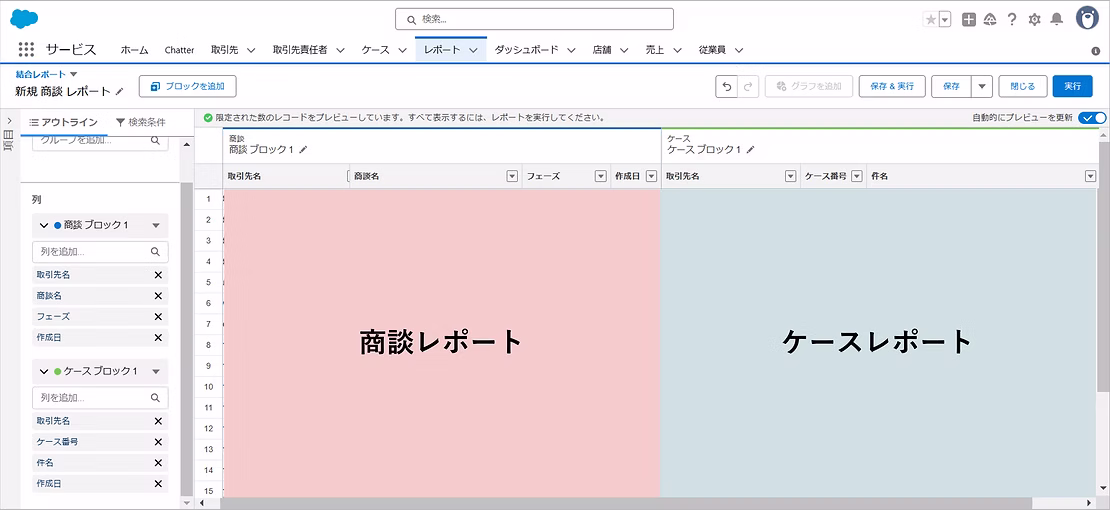Click 列を追加 field under ケース ブロック 1

tap(101, 397)
